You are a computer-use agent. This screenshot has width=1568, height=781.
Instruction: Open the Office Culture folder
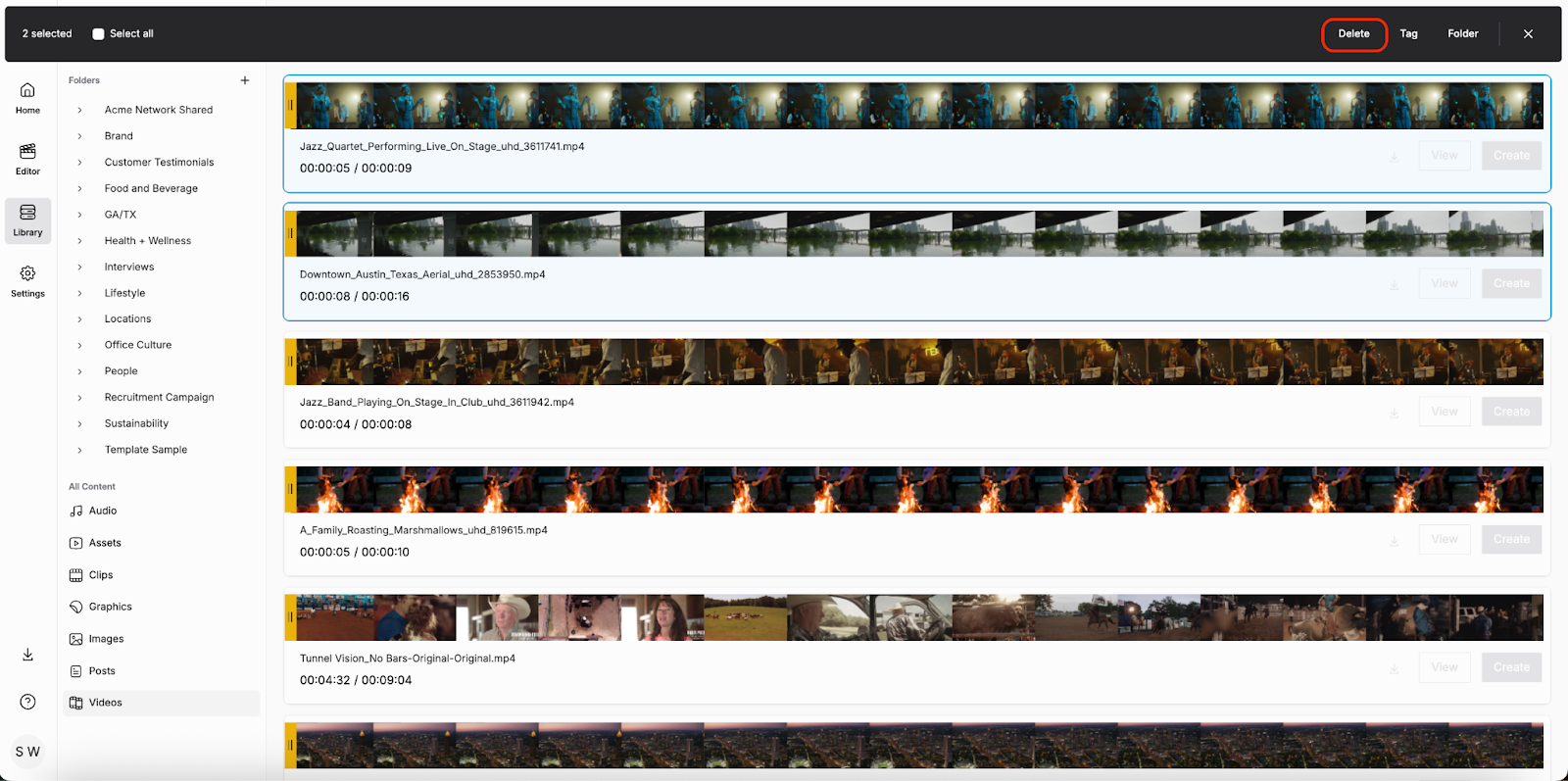click(x=138, y=345)
